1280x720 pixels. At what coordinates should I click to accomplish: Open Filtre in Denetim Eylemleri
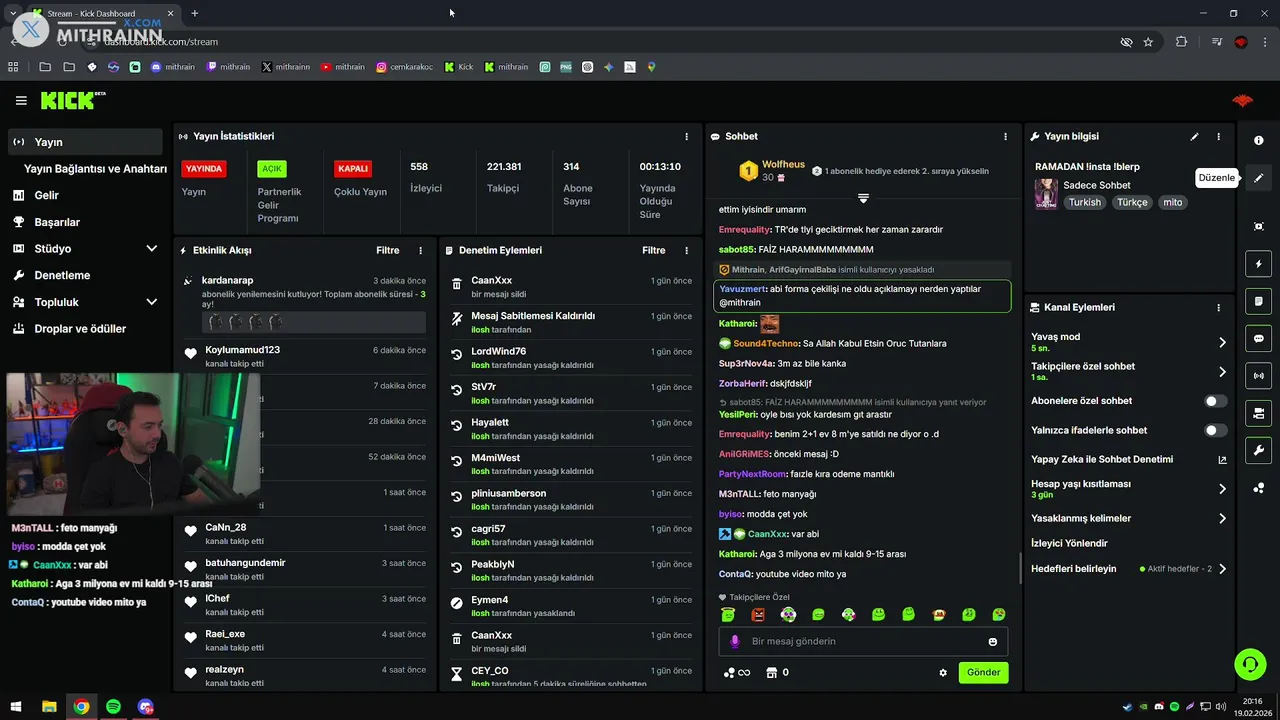[653, 251]
